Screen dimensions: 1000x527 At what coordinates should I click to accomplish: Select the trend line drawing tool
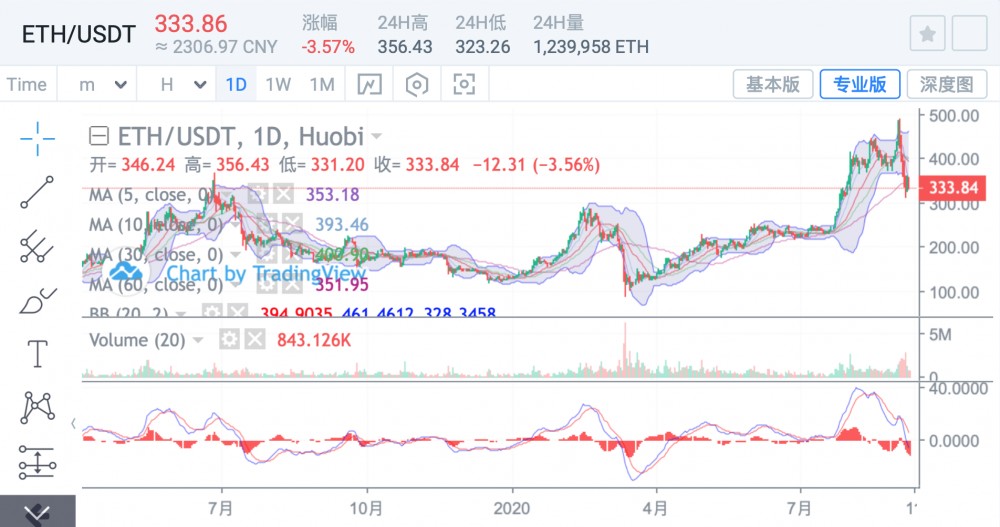[38, 192]
